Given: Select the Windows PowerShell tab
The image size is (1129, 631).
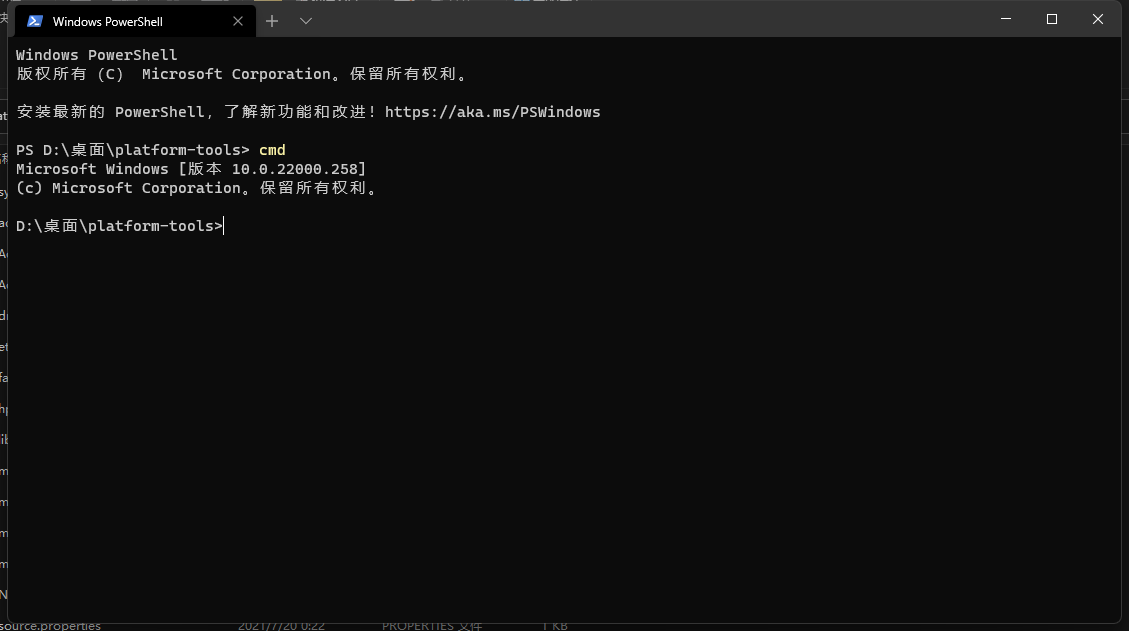Looking at the screenshot, I should pyautogui.click(x=135, y=22).
